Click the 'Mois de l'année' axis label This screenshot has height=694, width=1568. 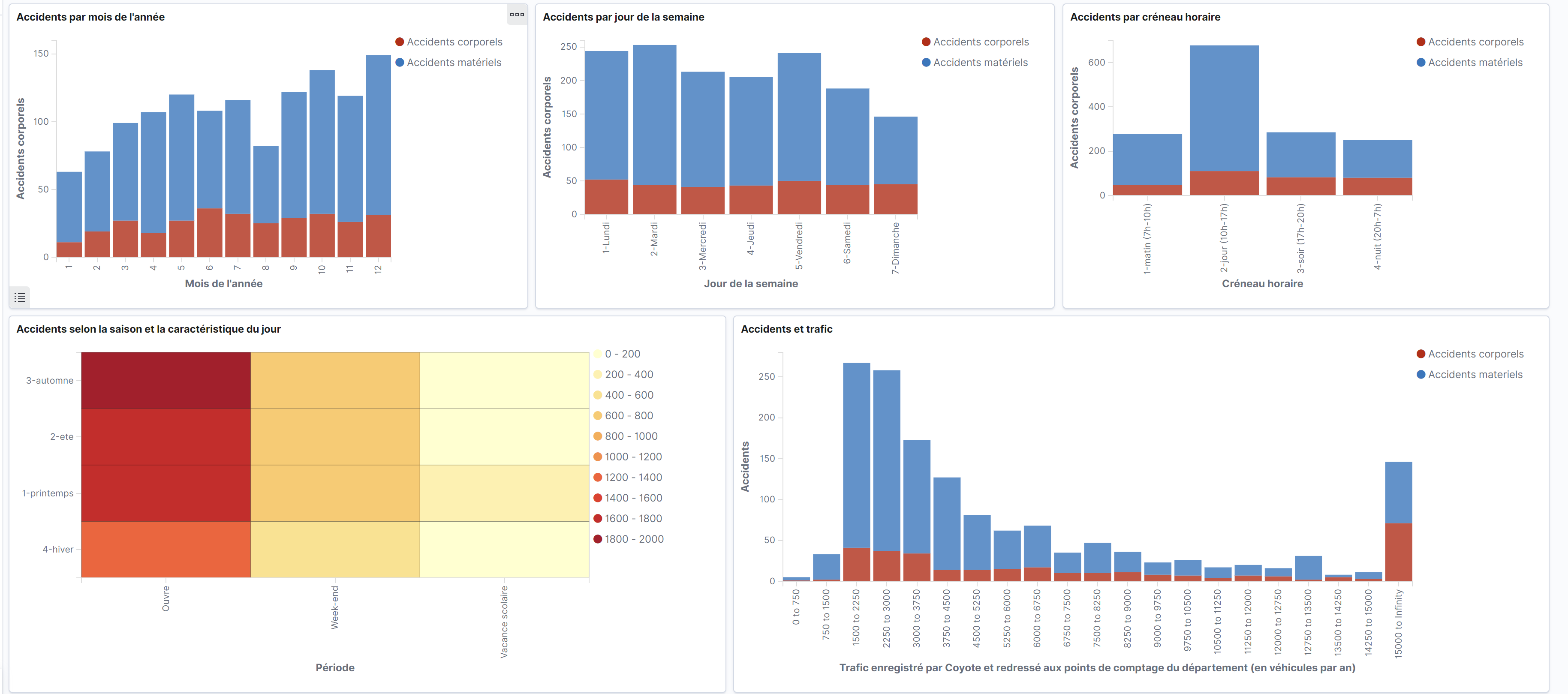(x=223, y=284)
